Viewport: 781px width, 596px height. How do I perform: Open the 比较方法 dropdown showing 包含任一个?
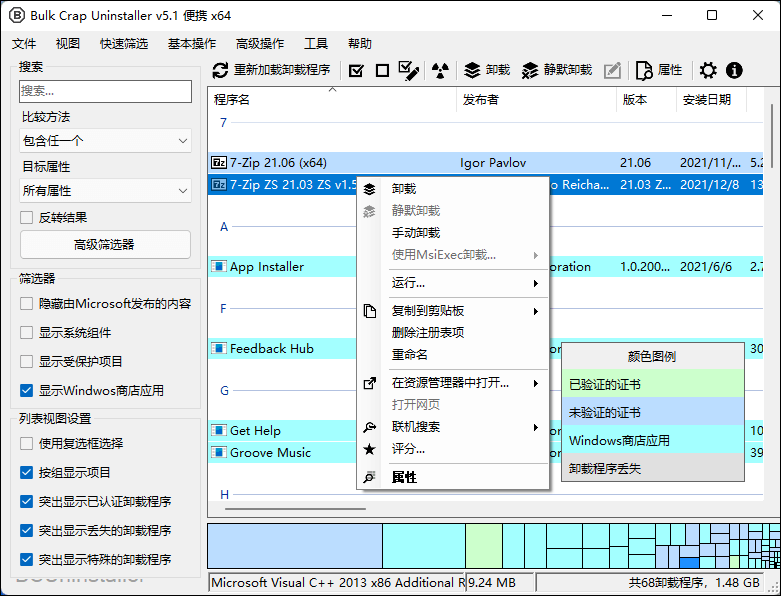[105, 141]
